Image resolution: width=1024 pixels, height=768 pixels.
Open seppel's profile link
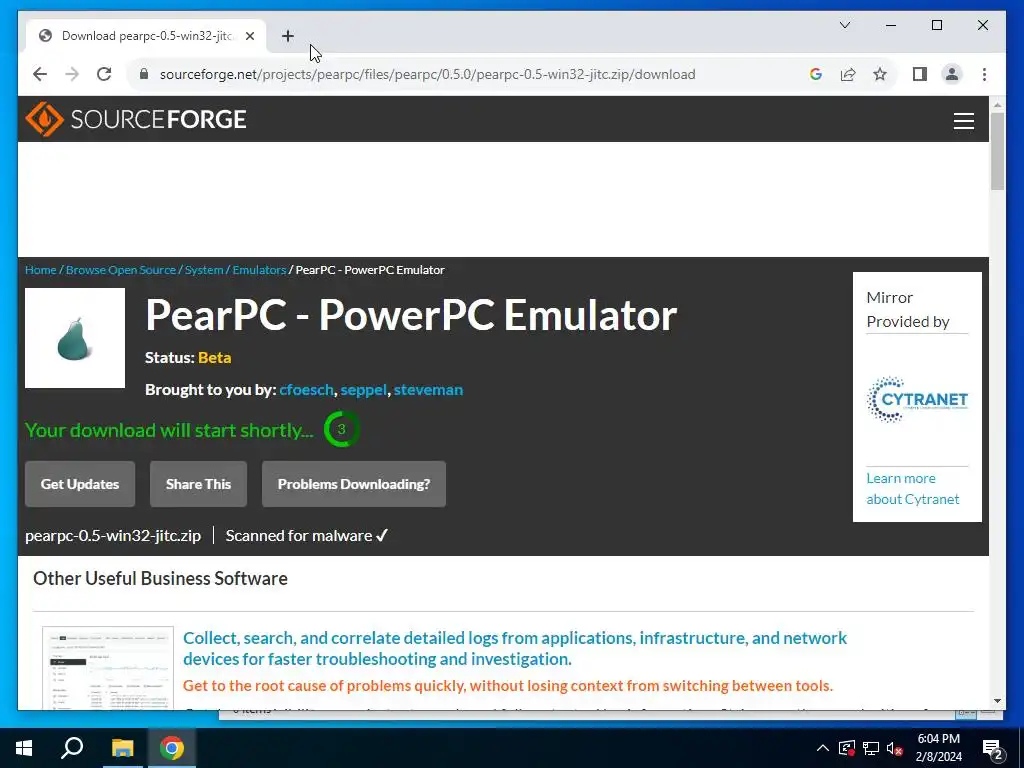click(363, 390)
